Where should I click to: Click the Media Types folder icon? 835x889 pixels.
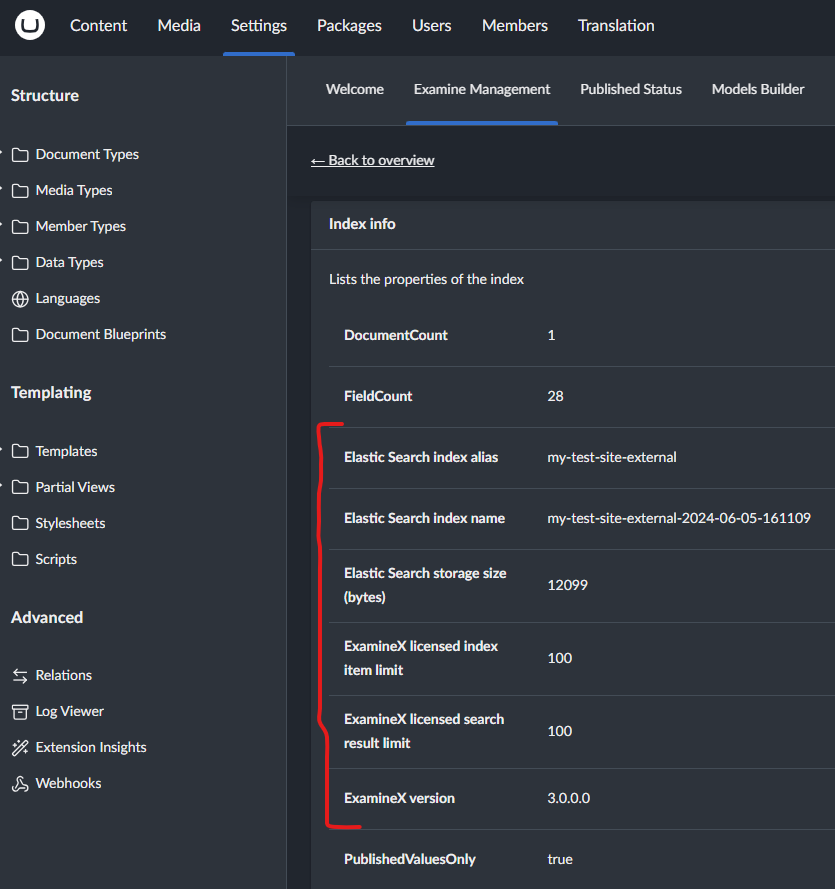click(20, 190)
